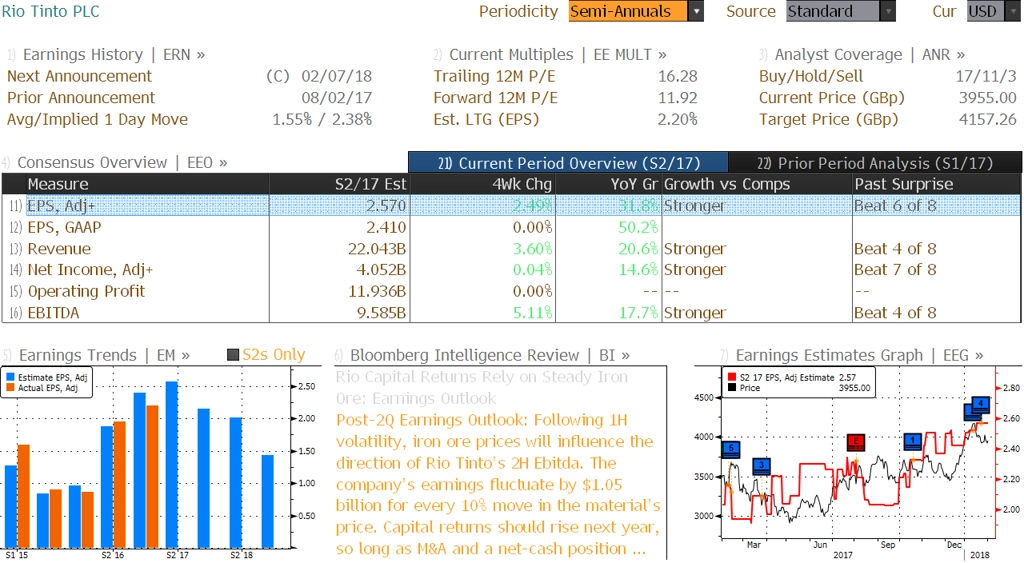This screenshot has height=563, width=1024.
Task: Click the 4Wk Chg column header
Action: pos(483,184)
